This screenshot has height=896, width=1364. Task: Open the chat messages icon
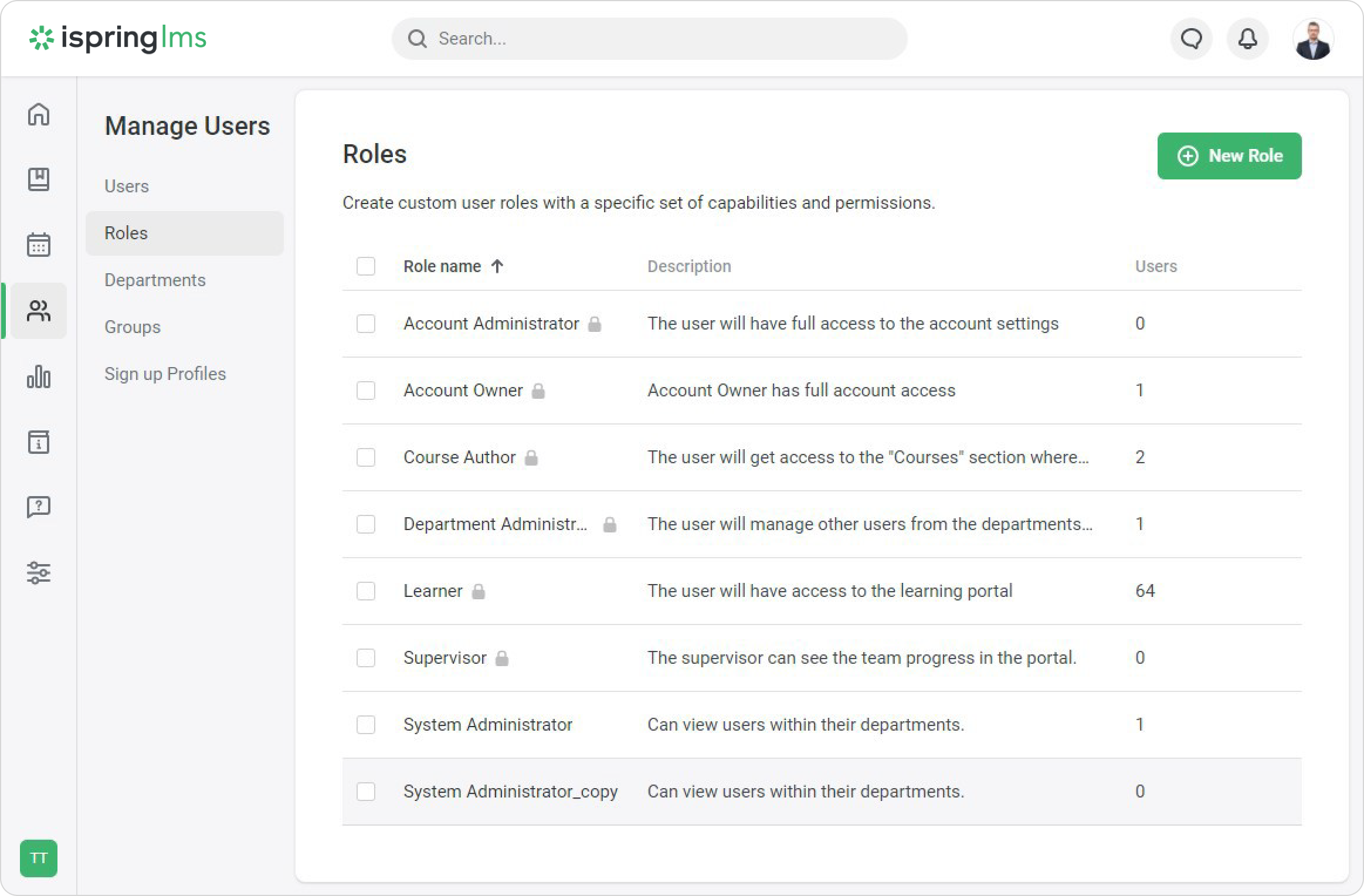coord(1191,39)
